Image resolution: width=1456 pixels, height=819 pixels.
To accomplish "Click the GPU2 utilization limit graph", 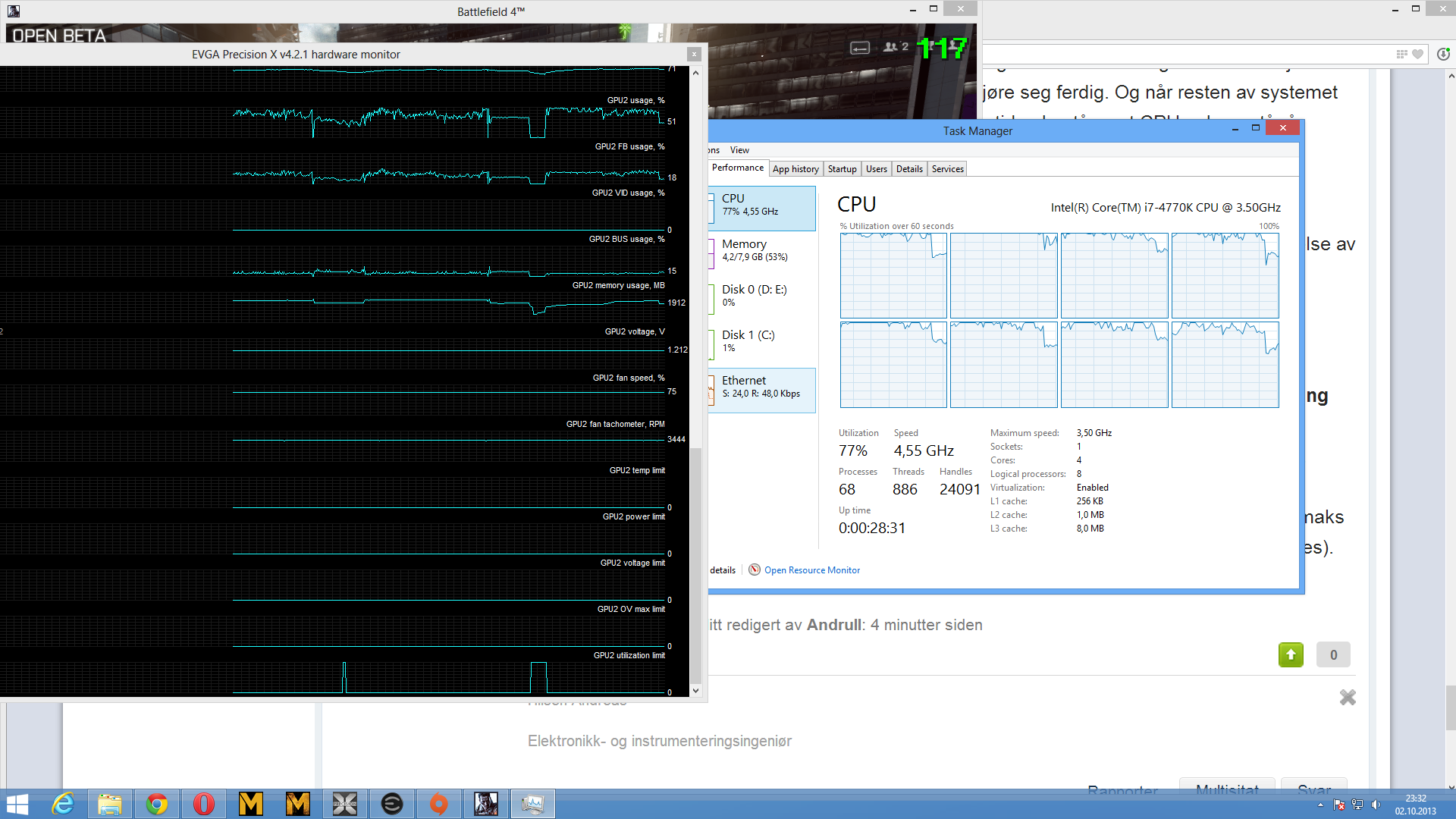I will pyautogui.click(x=449, y=677).
